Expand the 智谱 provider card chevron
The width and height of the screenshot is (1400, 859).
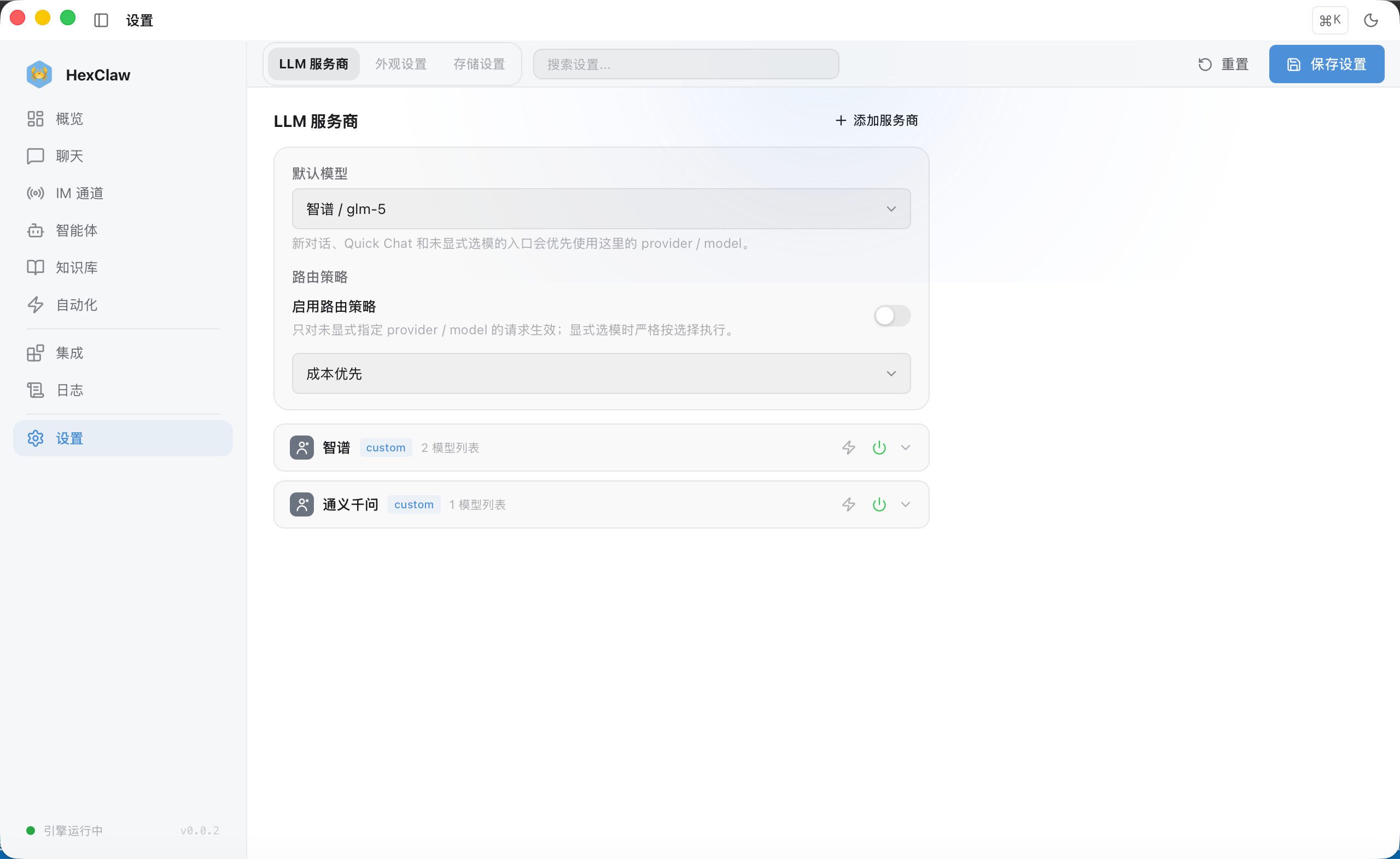[906, 448]
